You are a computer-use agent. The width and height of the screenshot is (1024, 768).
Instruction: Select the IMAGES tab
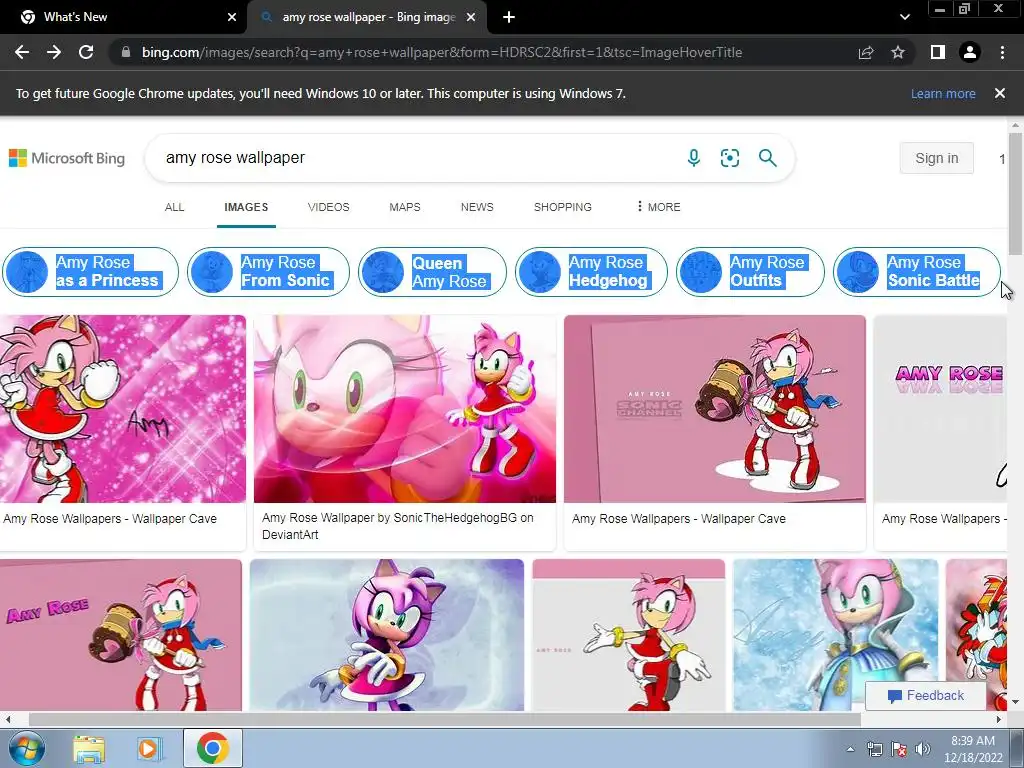pos(246,207)
